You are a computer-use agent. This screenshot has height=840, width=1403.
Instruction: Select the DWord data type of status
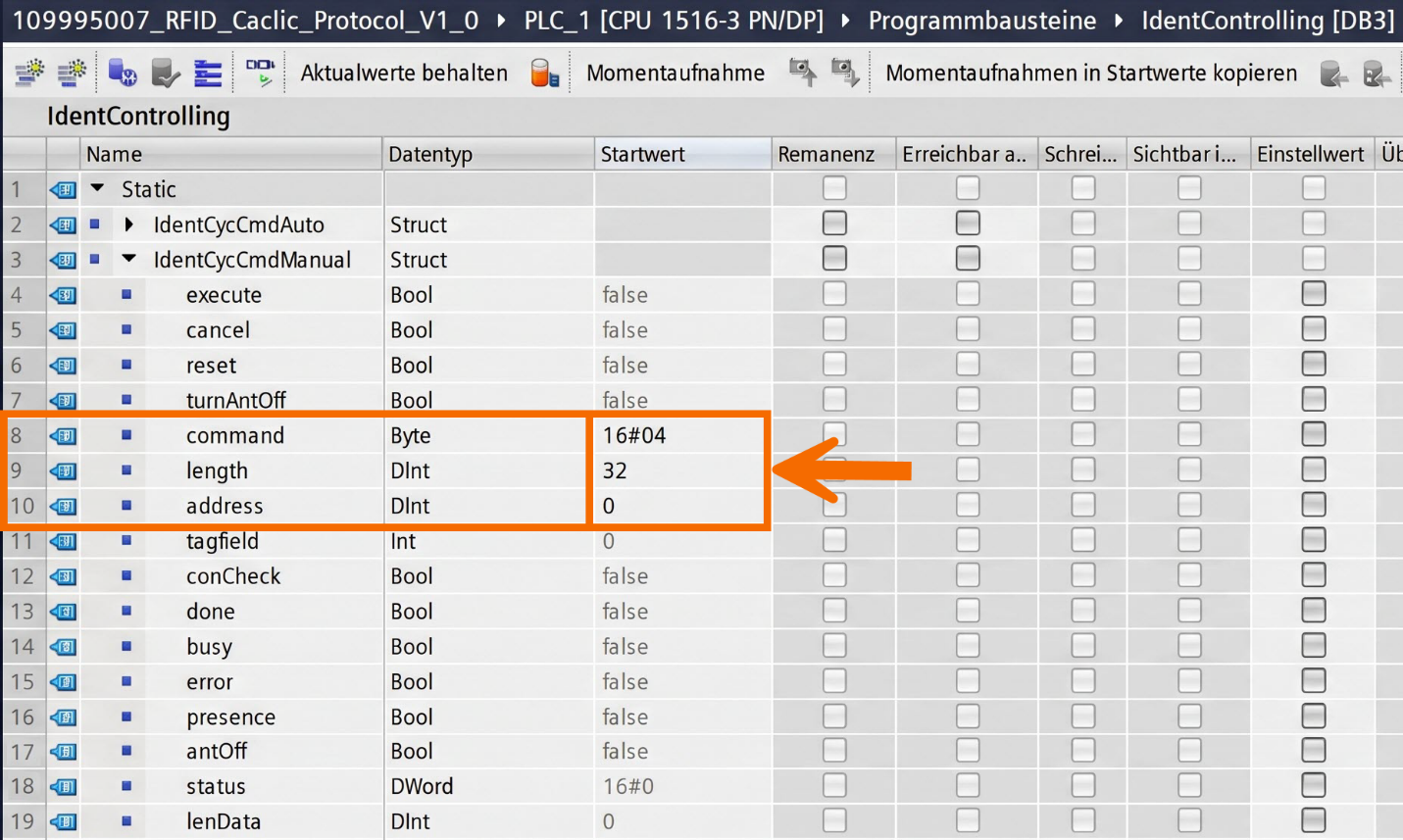tap(422, 786)
